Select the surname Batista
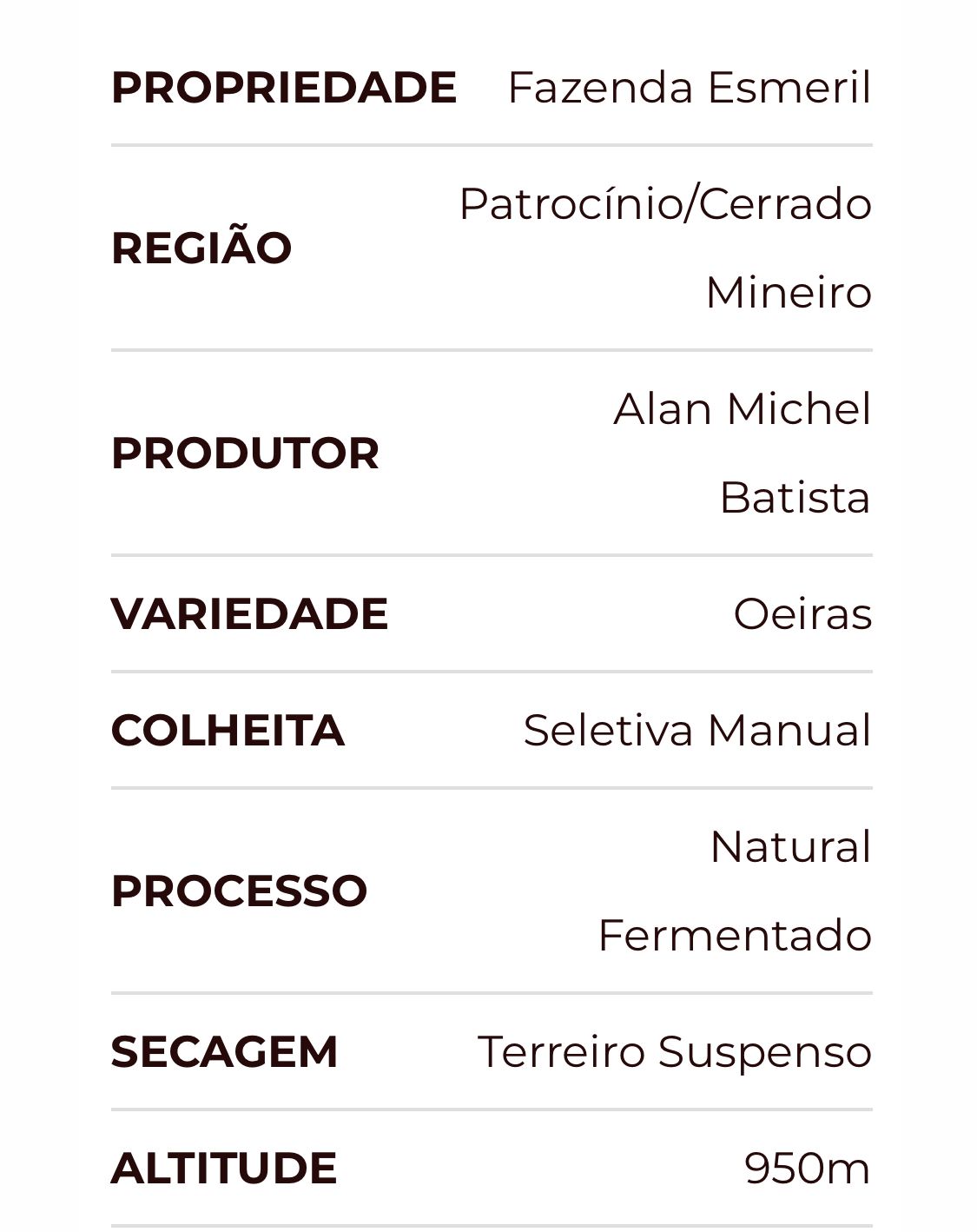Screen dimensions: 977x1232 pyautogui.click(x=795, y=498)
